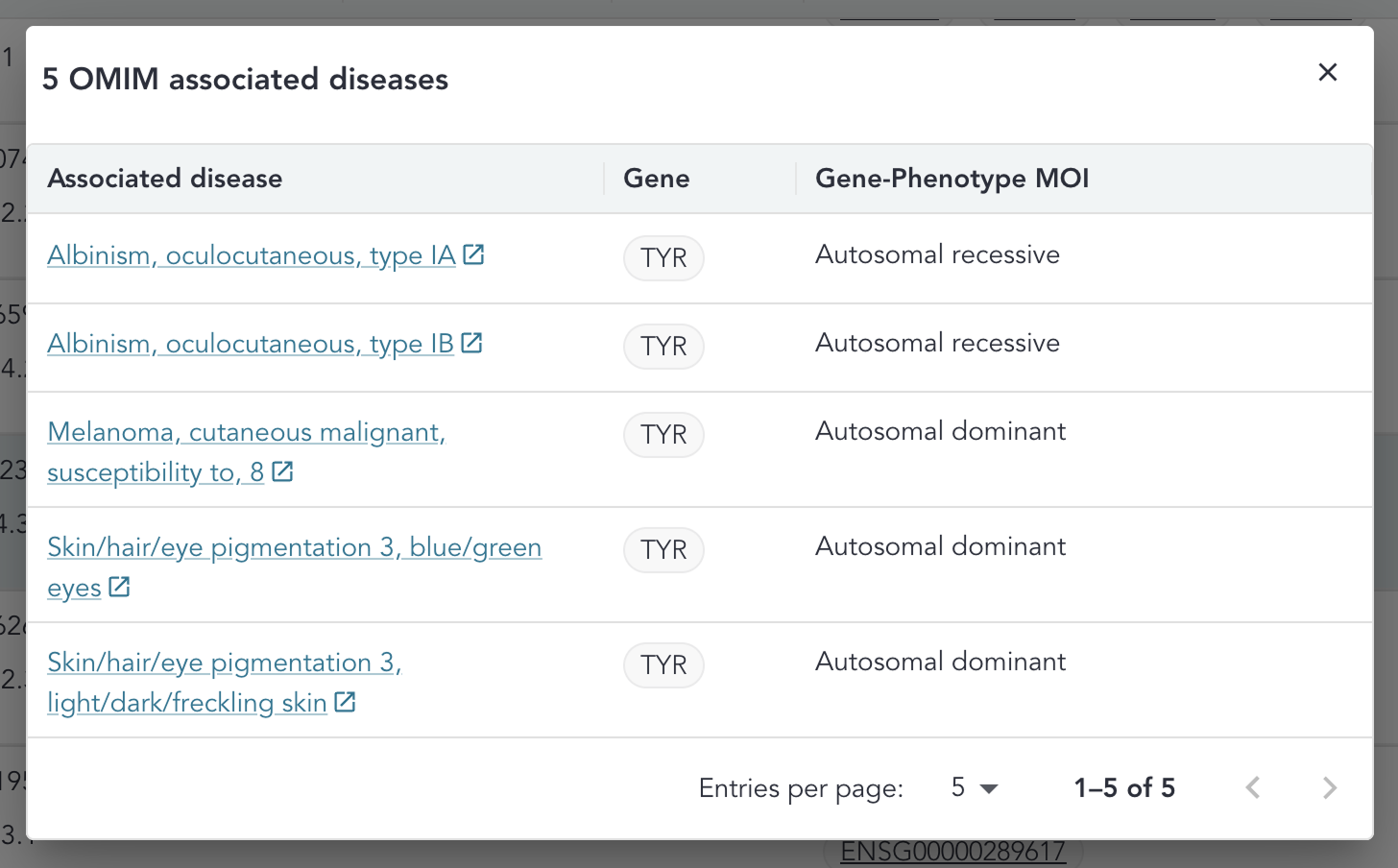Click external link icon for Albinism type IB
The height and width of the screenshot is (868, 1398).
click(x=471, y=343)
